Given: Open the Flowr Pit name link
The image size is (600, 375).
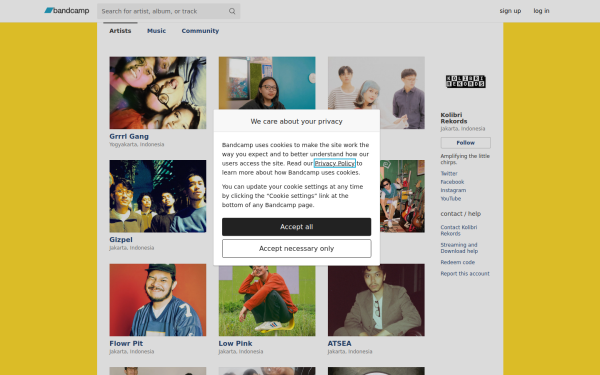Looking at the screenshot, I should (126, 343).
